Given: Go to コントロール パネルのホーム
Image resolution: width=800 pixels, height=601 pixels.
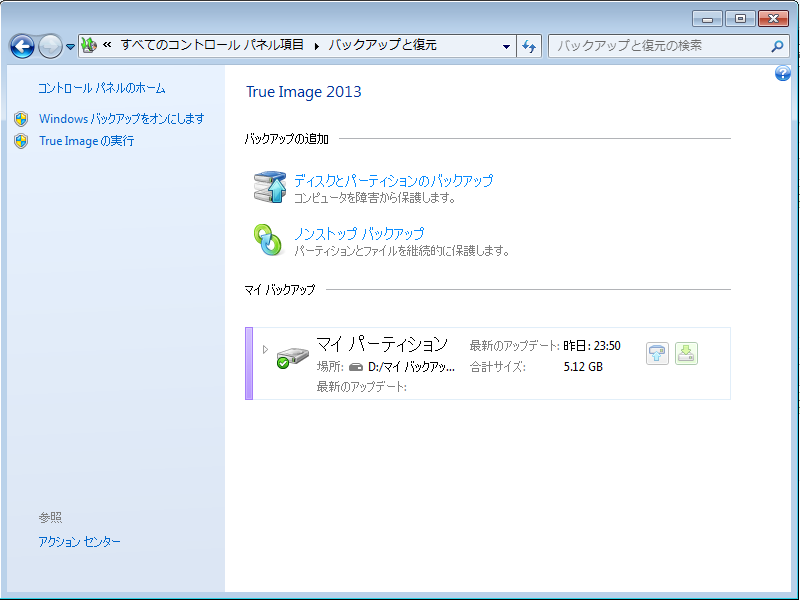Looking at the screenshot, I should point(102,88).
